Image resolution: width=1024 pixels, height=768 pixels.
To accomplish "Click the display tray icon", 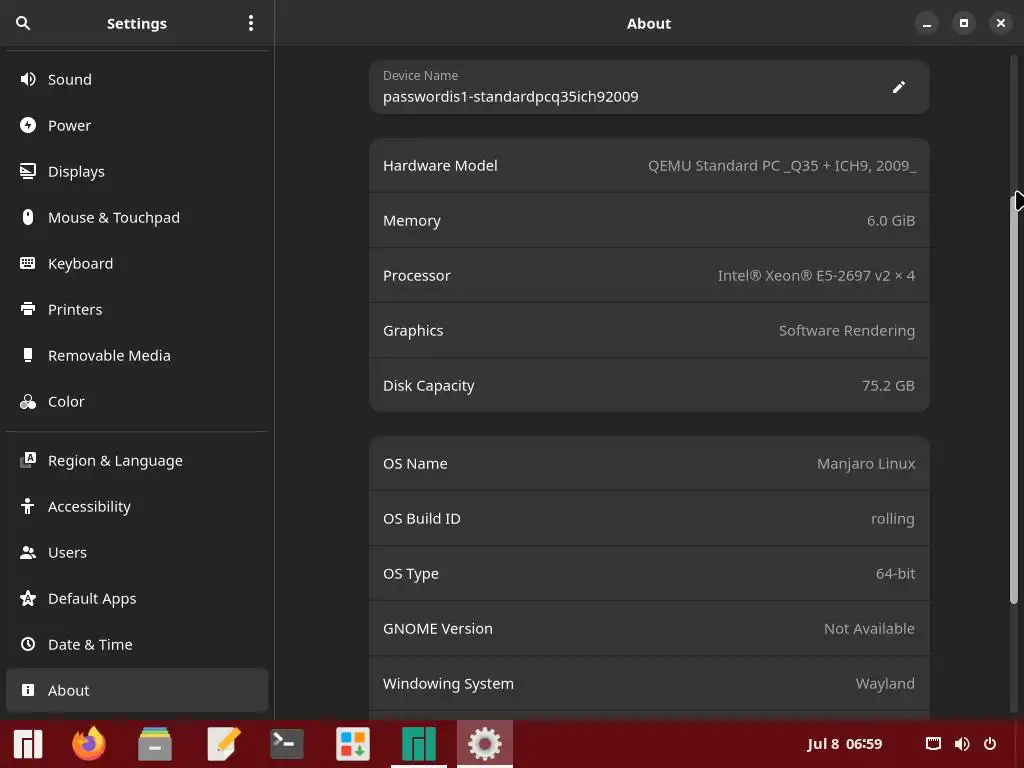I will tap(933, 744).
